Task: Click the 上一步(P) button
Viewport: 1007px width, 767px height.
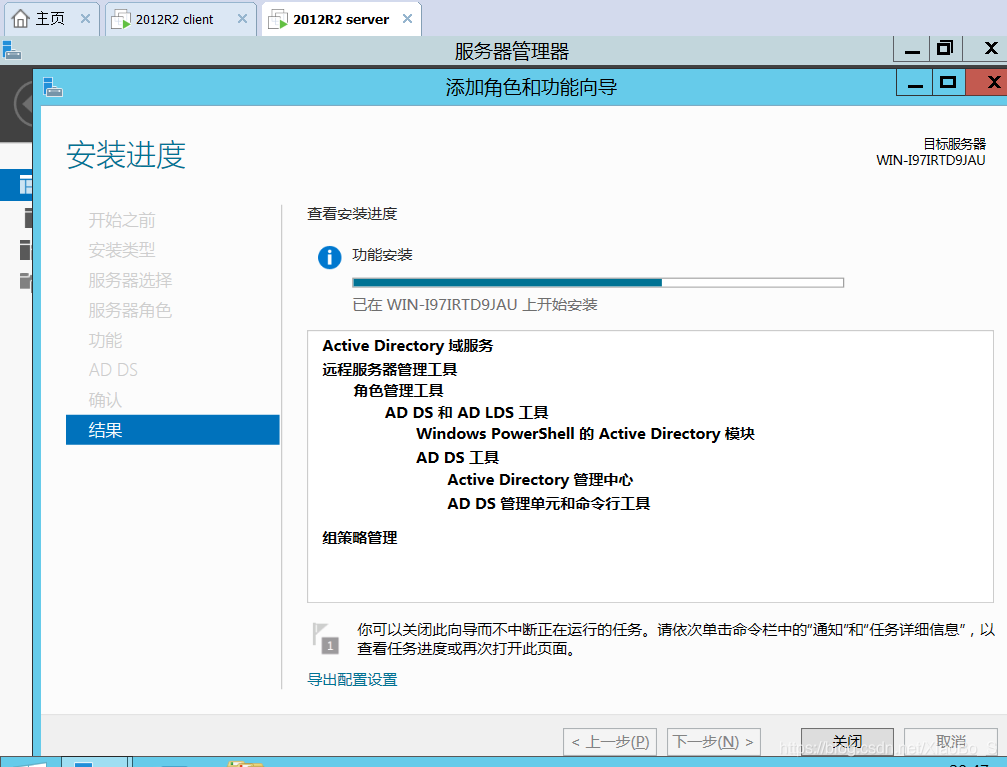Action: 610,742
